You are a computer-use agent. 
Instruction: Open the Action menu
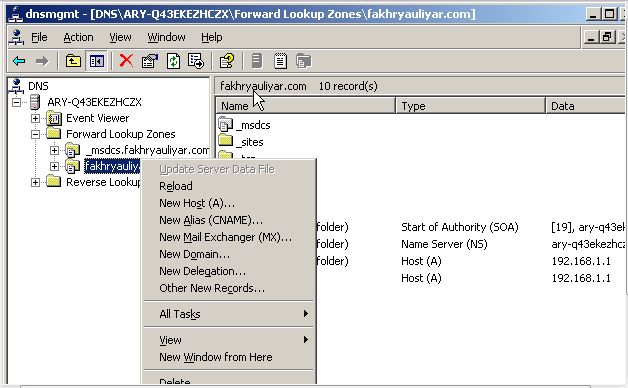[78, 37]
